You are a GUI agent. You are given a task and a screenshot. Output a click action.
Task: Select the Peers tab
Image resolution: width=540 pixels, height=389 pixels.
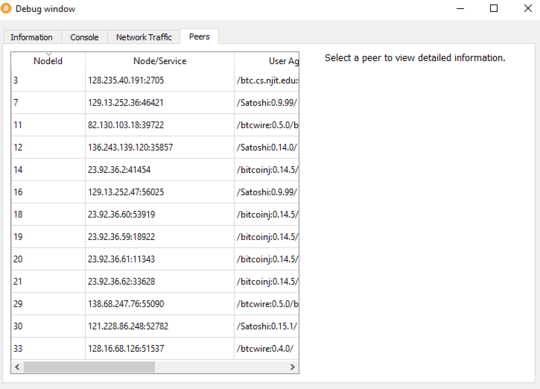199,36
